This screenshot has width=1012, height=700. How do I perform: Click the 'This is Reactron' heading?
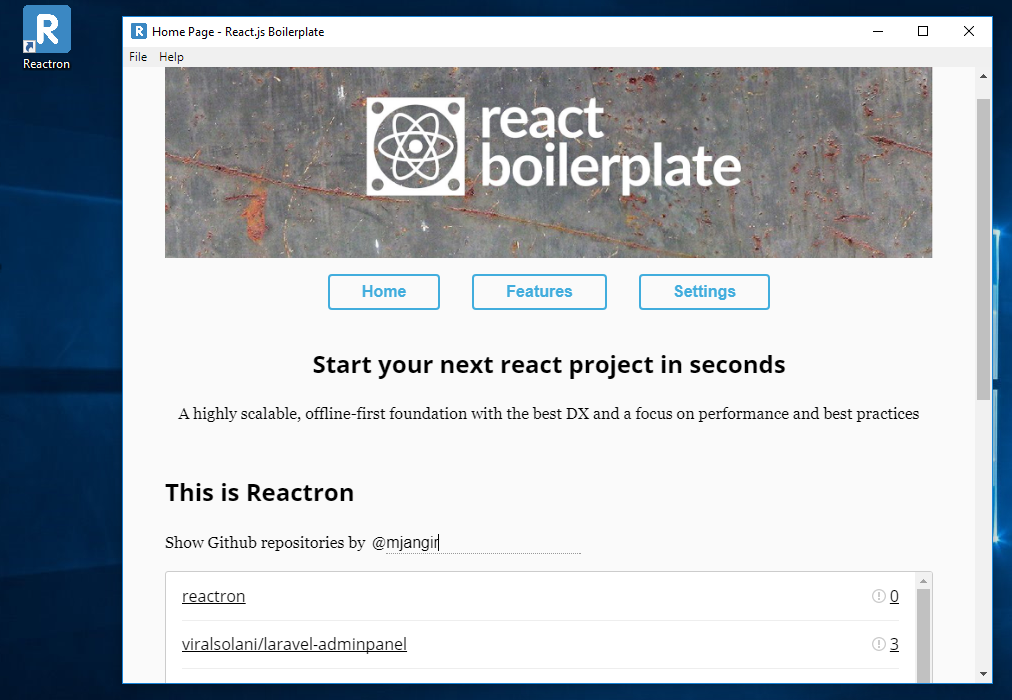tap(259, 493)
